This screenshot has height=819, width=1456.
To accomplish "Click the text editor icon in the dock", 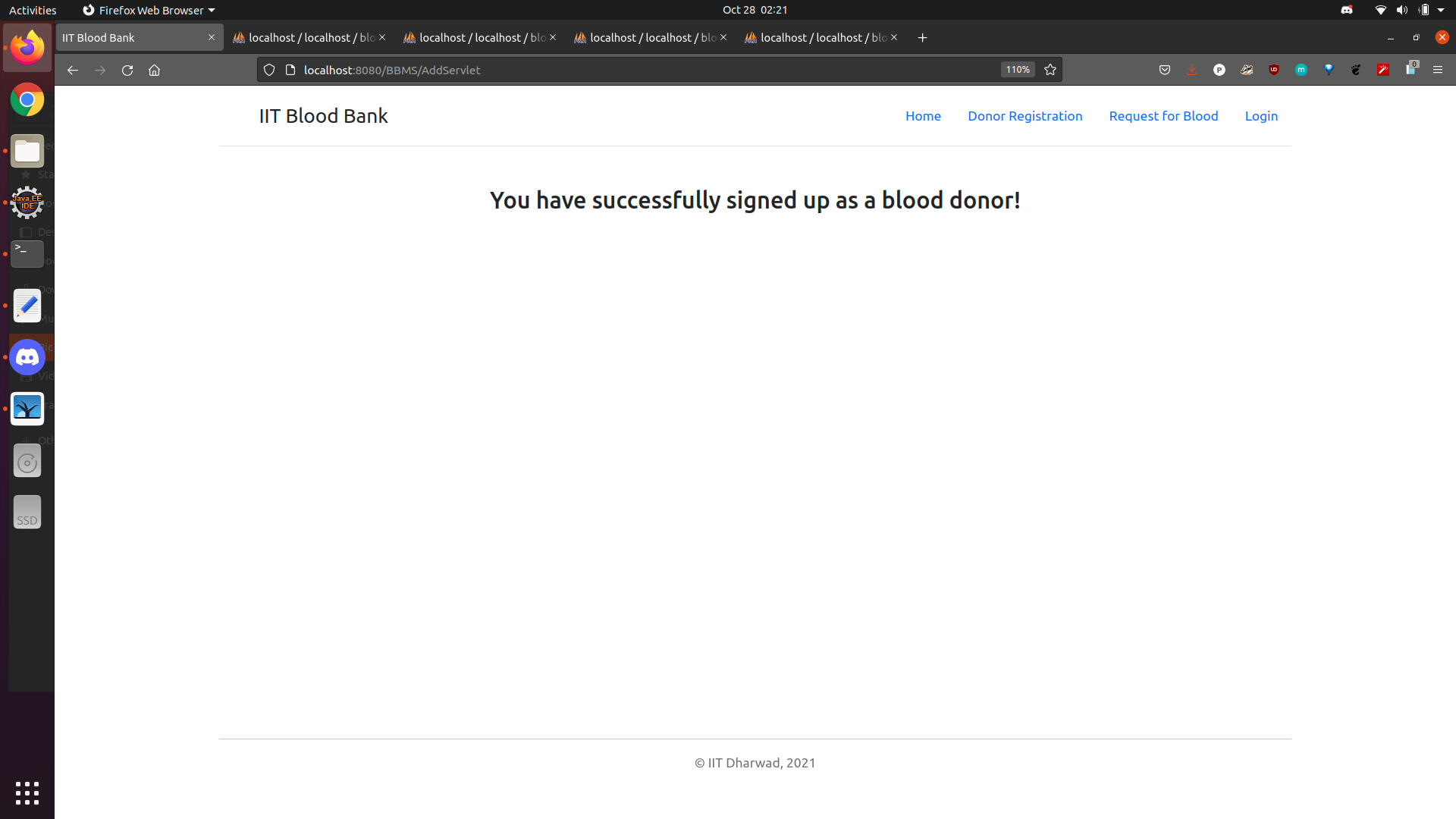I will 27,305.
